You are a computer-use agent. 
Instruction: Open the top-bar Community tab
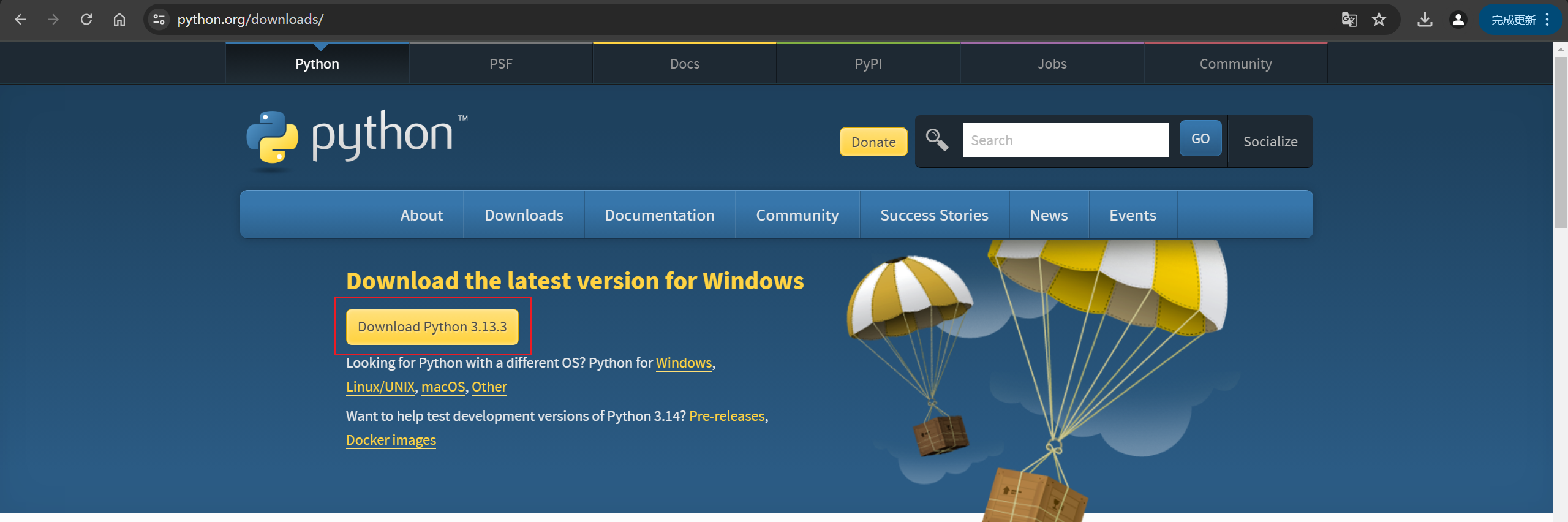[1236, 64]
